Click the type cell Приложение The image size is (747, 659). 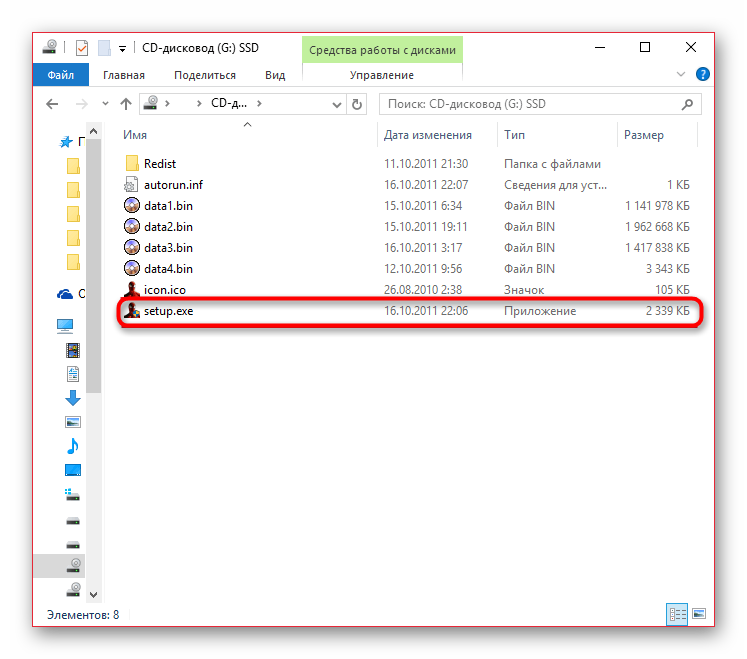(540, 311)
